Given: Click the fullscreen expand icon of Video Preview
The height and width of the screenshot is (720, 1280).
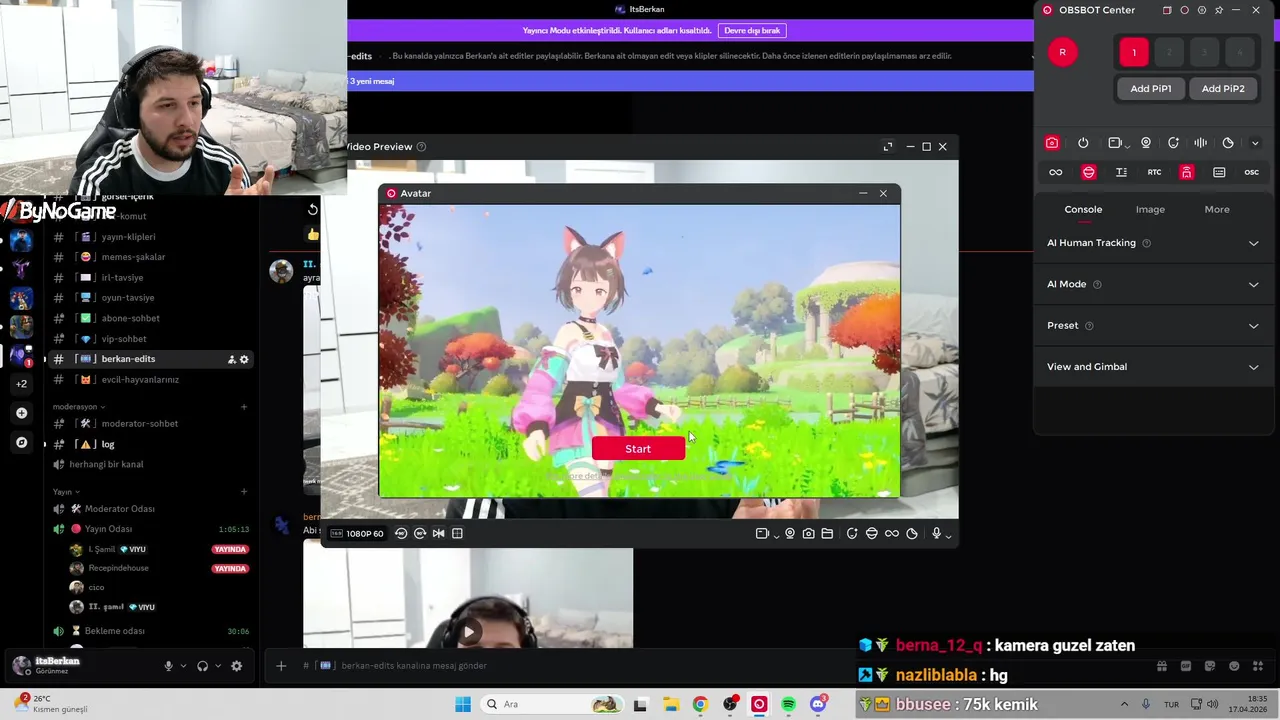Looking at the screenshot, I should pyautogui.click(x=888, y=147).
